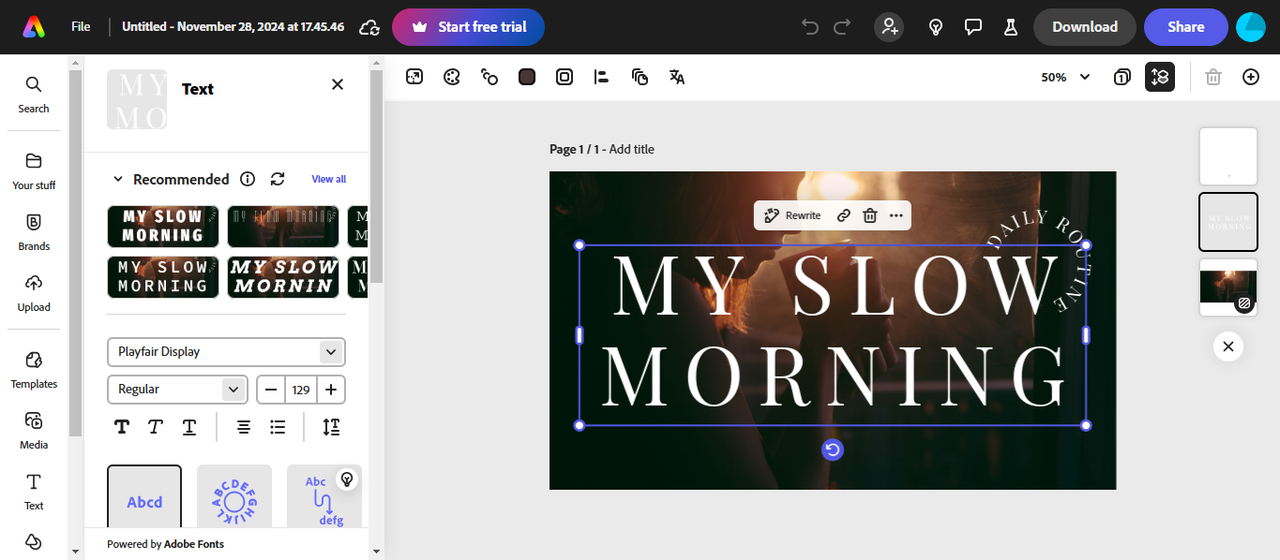Click the Share button
Viewport: 1280px width, 560px height.
pyautogui.click(x=1186, y=27)
